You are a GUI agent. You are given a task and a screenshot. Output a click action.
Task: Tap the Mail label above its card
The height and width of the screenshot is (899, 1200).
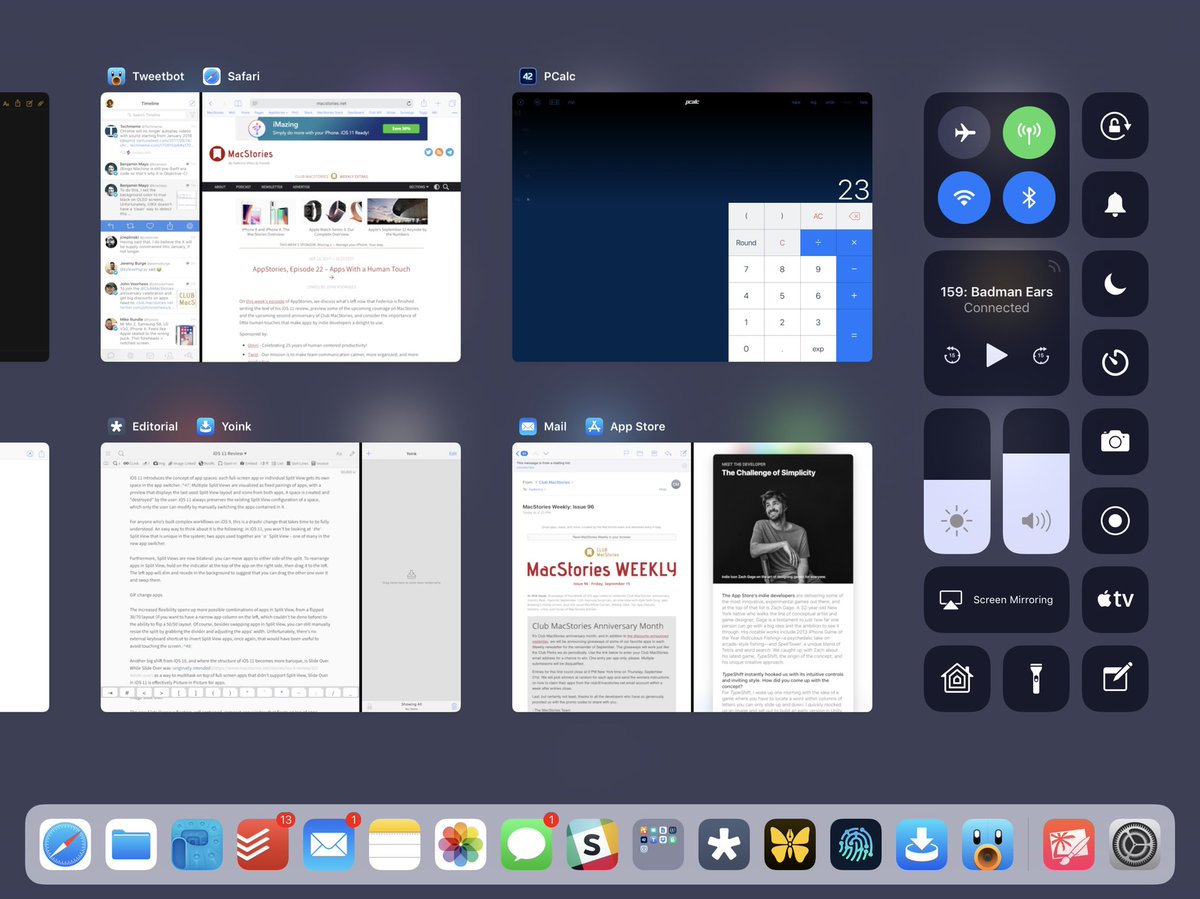click(555, 426)
